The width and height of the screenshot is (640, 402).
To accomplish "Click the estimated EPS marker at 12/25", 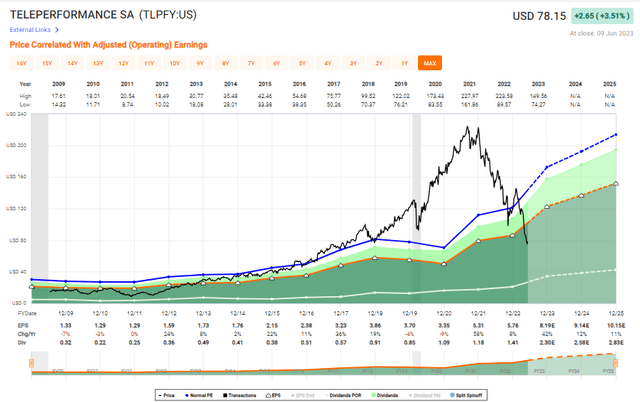I will 616,184.
